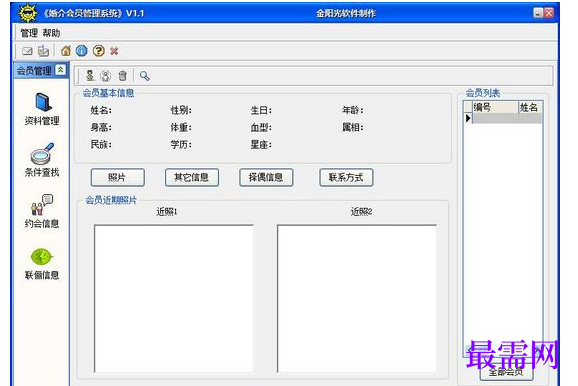
Task: Close the window with red X
Action: (549, 13)
